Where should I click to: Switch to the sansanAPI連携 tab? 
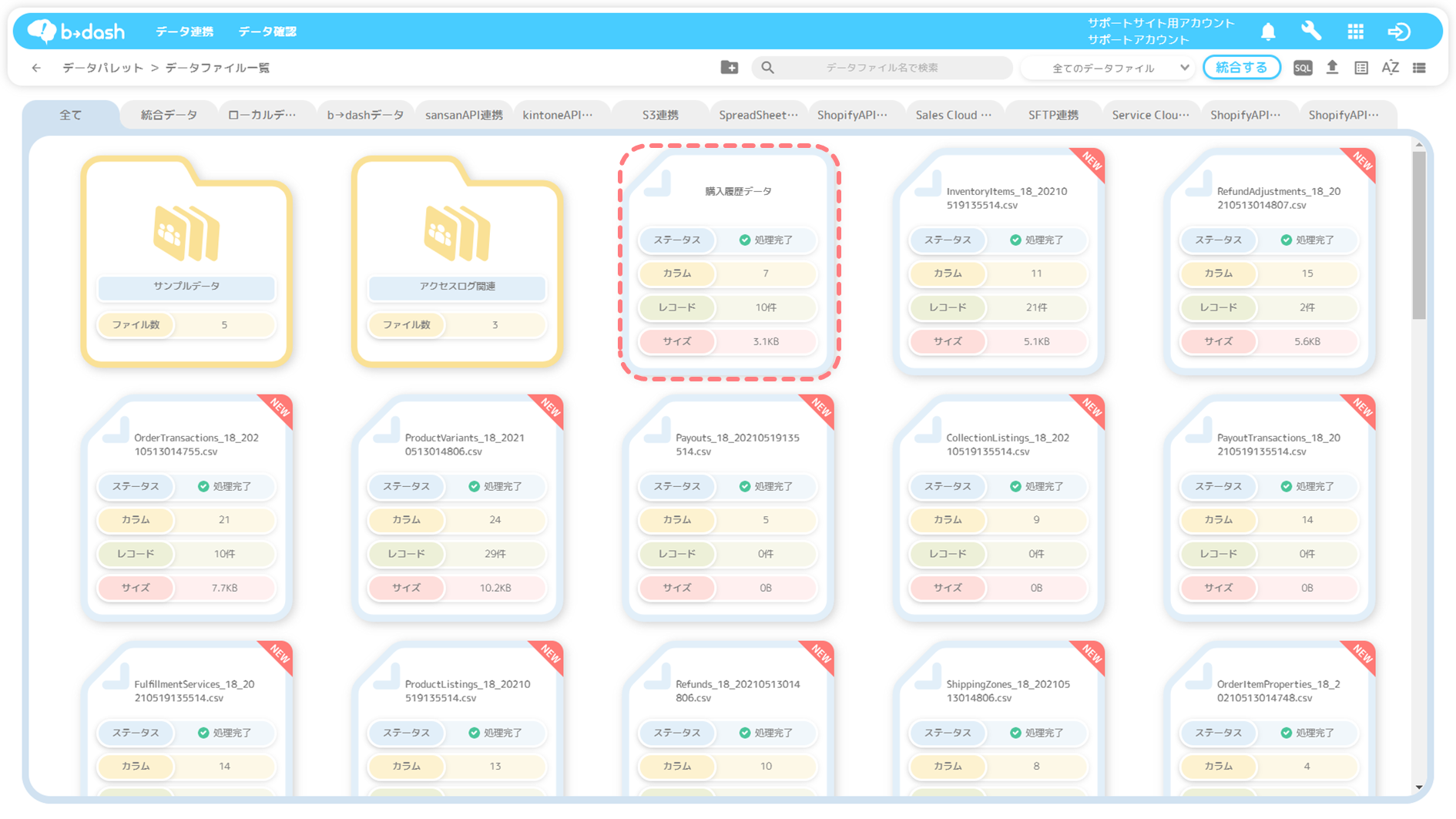[464, 115]
